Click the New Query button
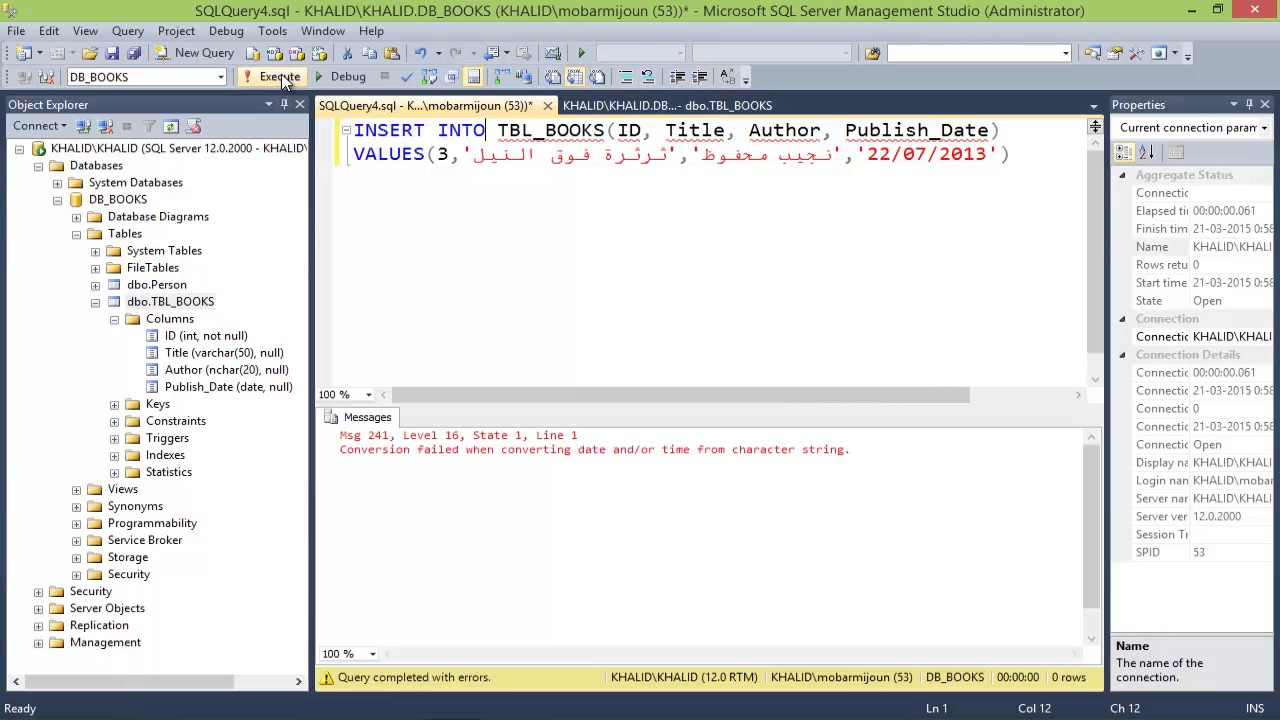 tap(196, 53)
